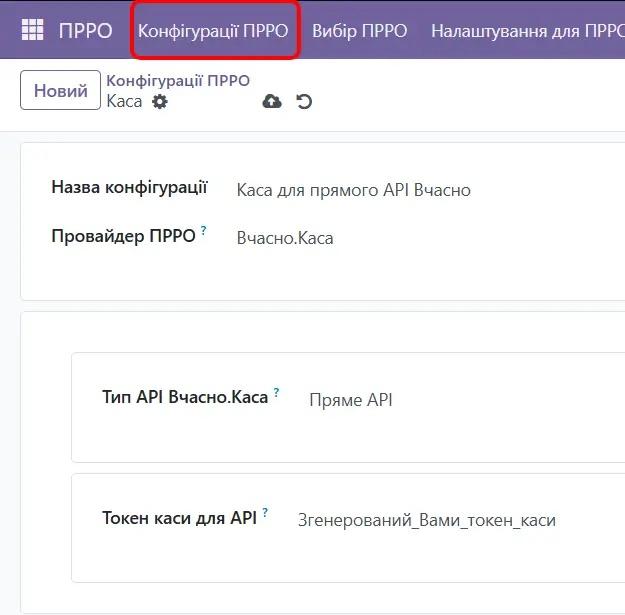The width and height of the screenshot is (625, 615).
Task: Open the Налаштування для ПРРО menu
Action: pos(528,31)
